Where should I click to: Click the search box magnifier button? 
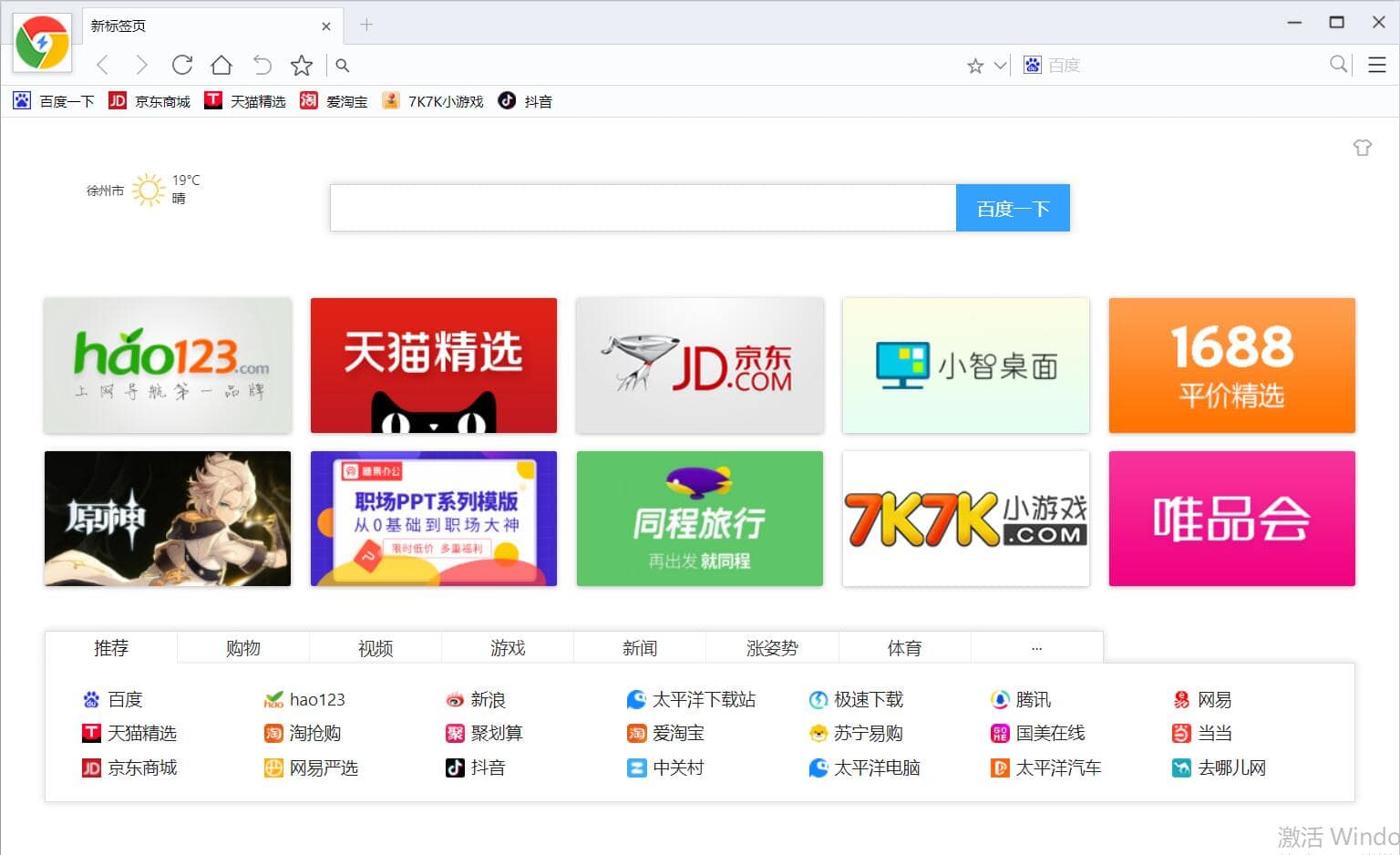point(1338,64)
